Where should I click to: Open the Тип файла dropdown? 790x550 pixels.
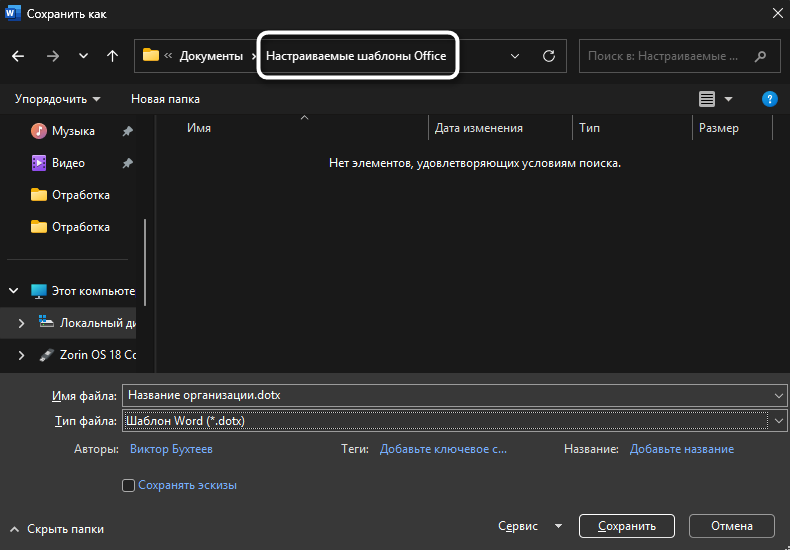[x=778, y=421]
